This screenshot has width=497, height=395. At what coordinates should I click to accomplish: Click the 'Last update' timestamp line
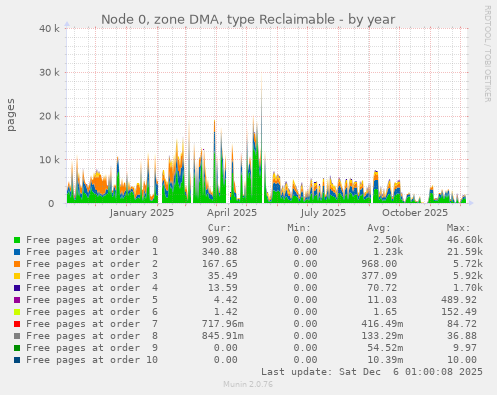click(x=372, y=372)
